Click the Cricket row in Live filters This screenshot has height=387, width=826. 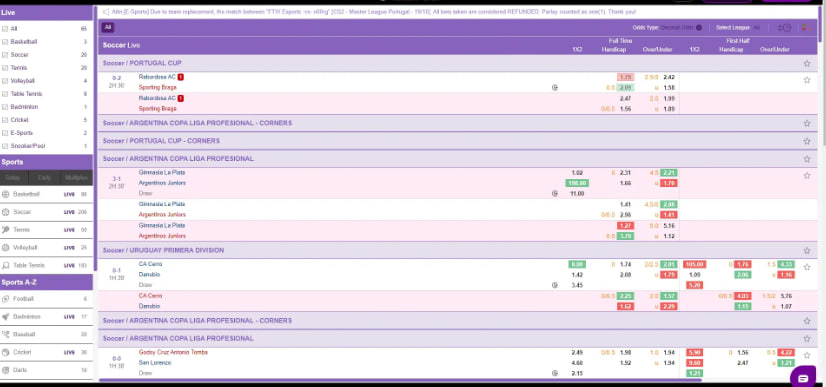pyautogui.click(x=46, y=120)
